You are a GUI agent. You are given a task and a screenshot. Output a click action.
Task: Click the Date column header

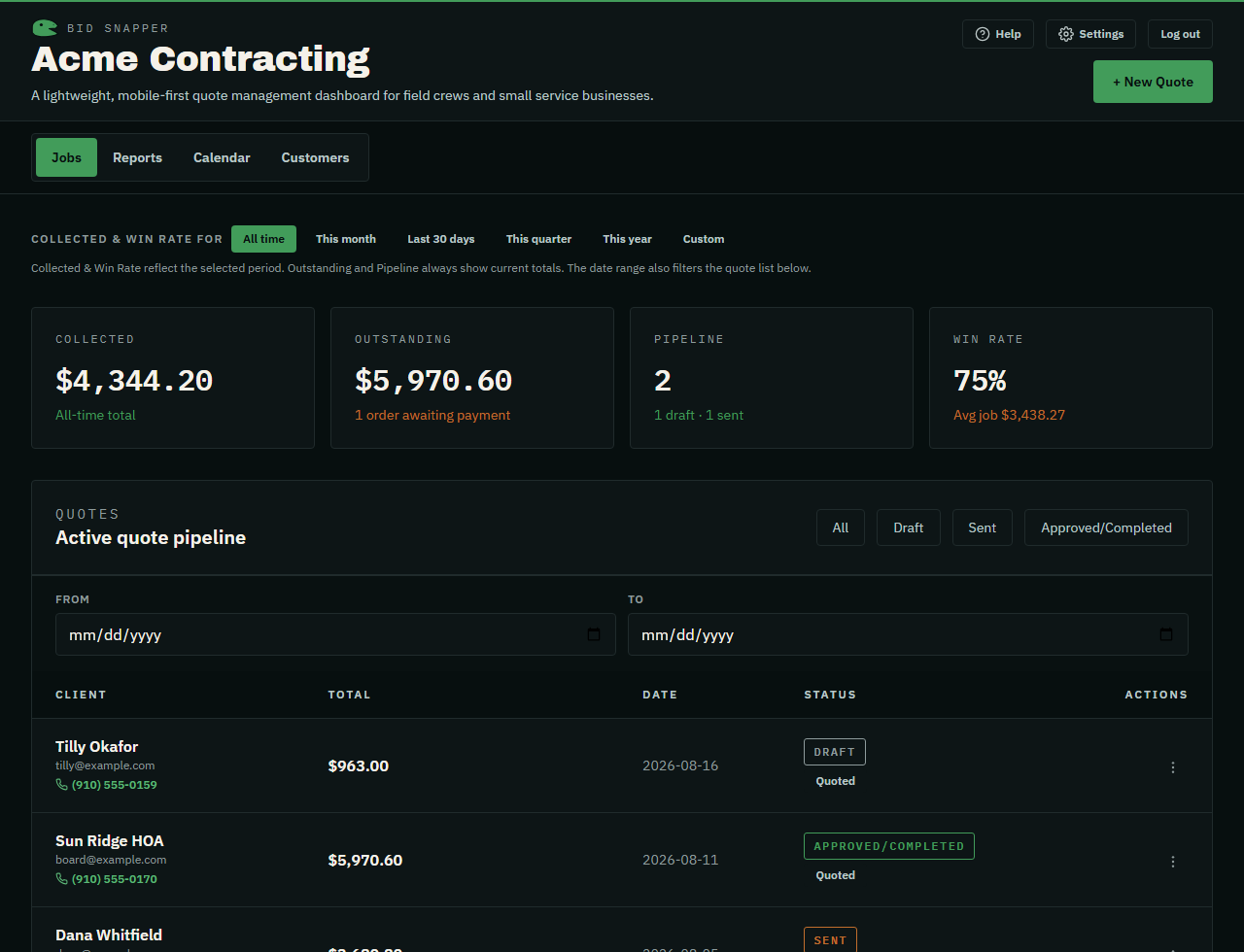(x=660, y=695)
